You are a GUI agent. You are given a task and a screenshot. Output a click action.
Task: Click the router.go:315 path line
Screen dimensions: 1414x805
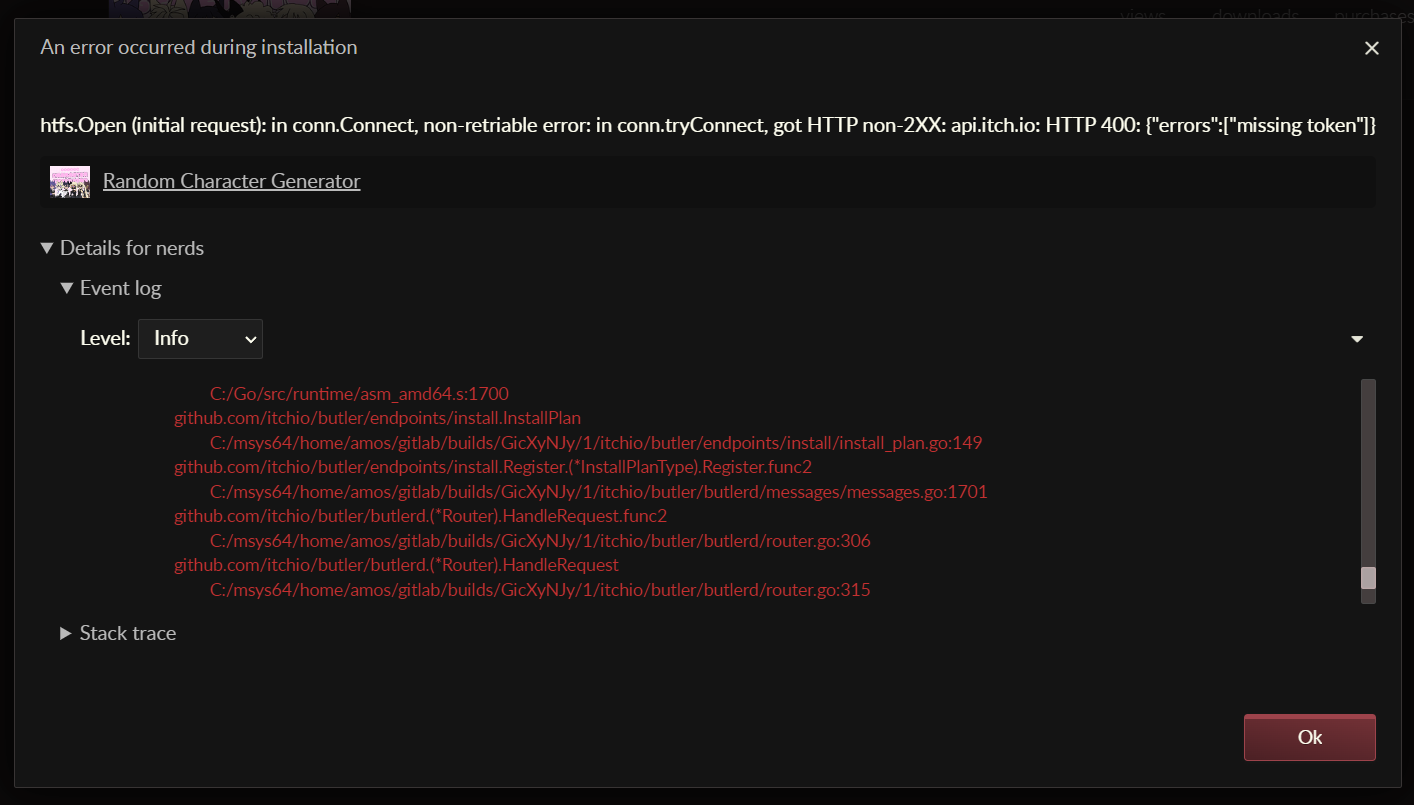[x=540, y=590]
